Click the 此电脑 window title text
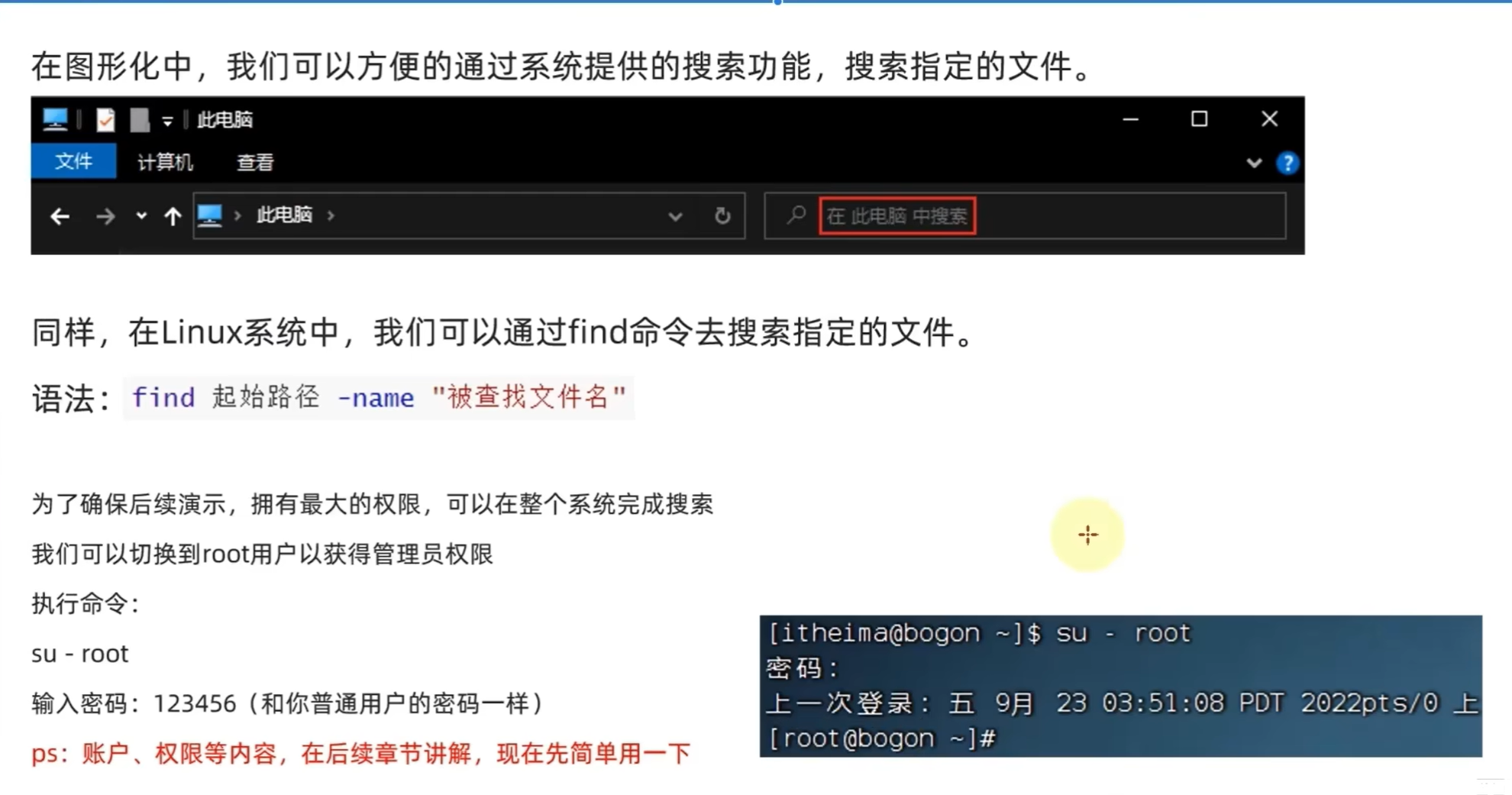The image size is (1512, 795). tap(225, 120)
